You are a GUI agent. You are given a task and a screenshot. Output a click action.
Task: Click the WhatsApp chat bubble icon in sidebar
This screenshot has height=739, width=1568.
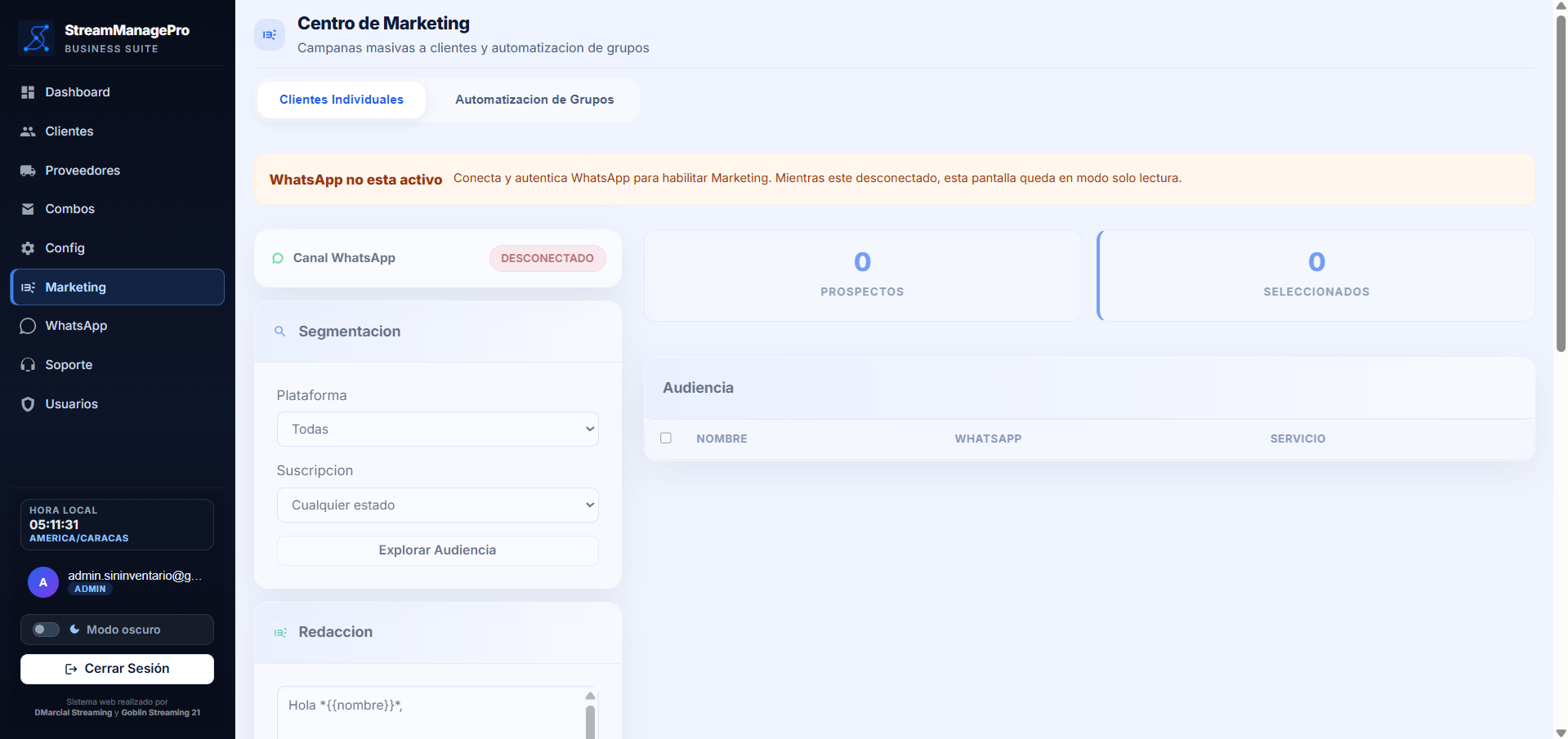pyautogui.click(x=28, y=326)
